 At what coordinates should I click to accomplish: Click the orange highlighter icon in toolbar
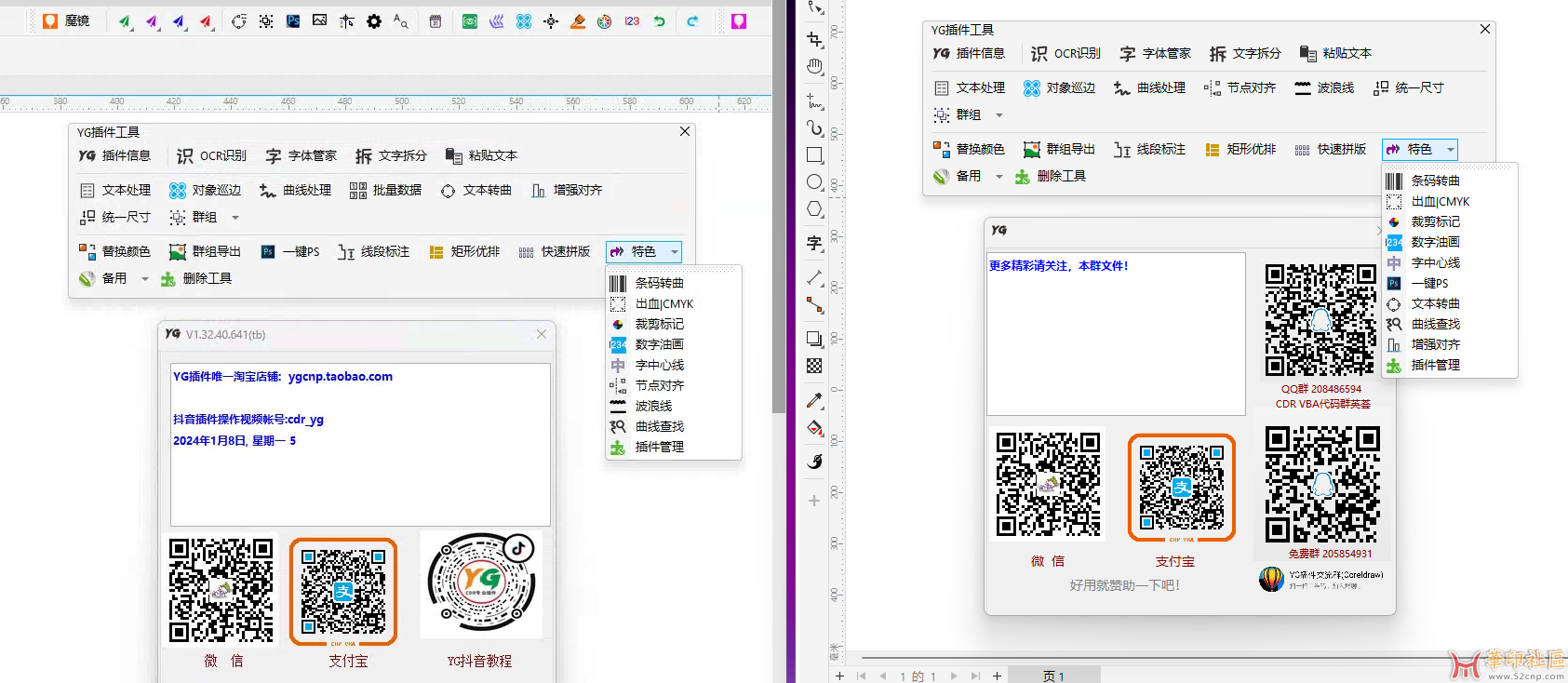(578, 21)
